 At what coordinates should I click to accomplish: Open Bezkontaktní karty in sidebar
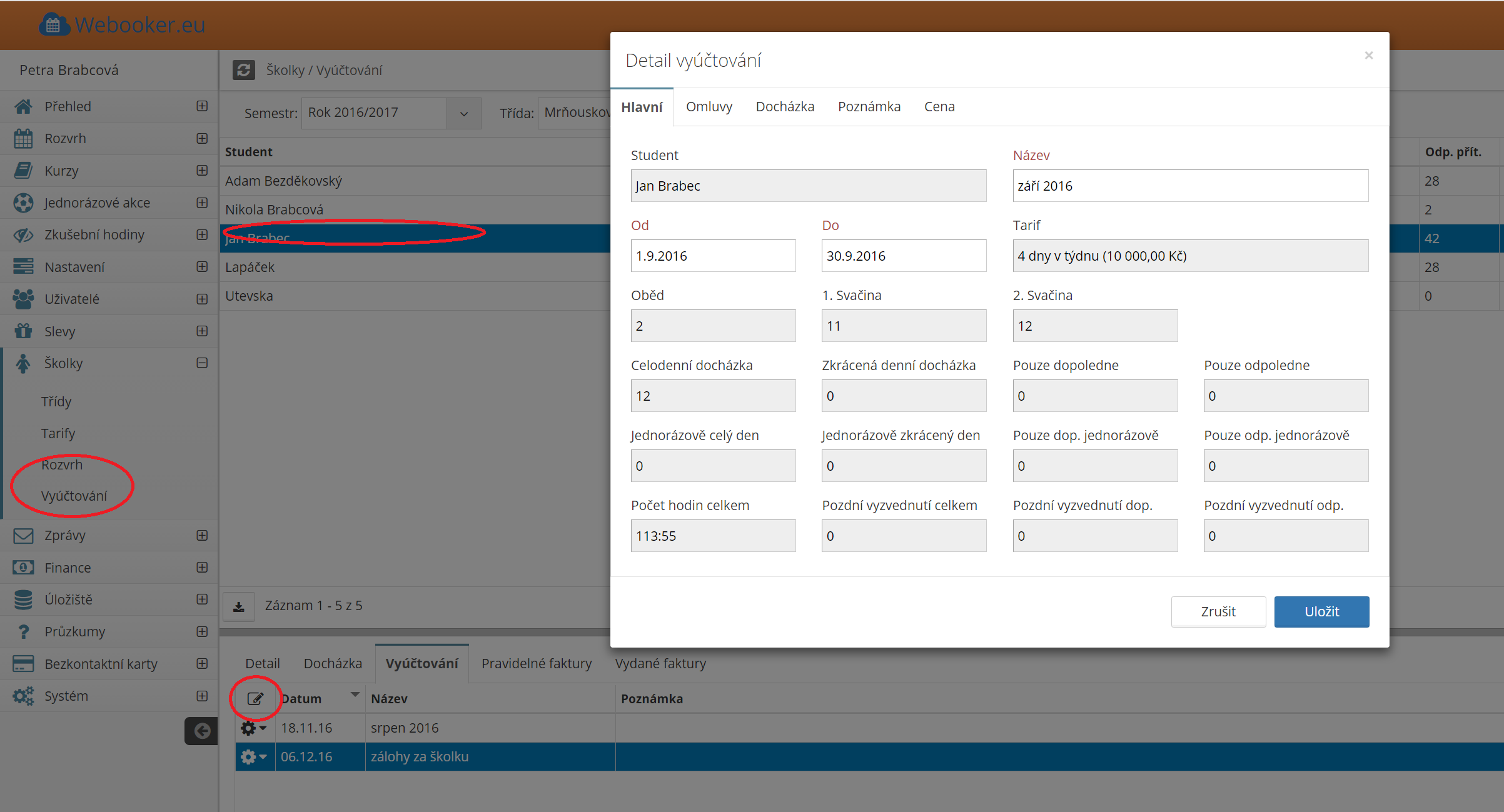[101, 664]
